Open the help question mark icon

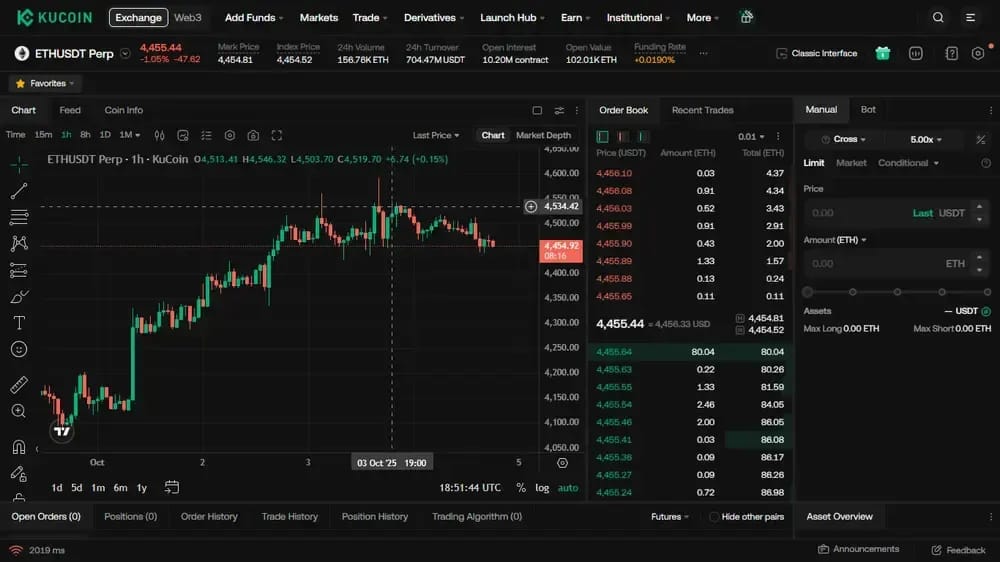click(952, 54)
